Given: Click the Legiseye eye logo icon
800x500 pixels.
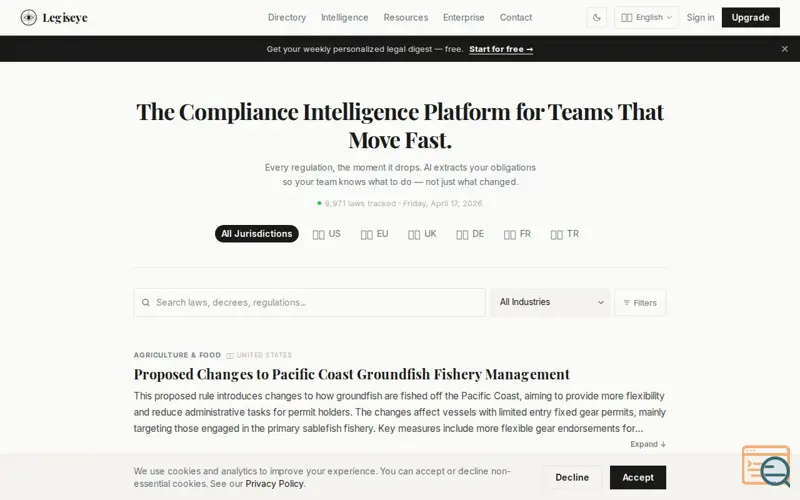Looking at the screenshot, I should tap(29, 17).
